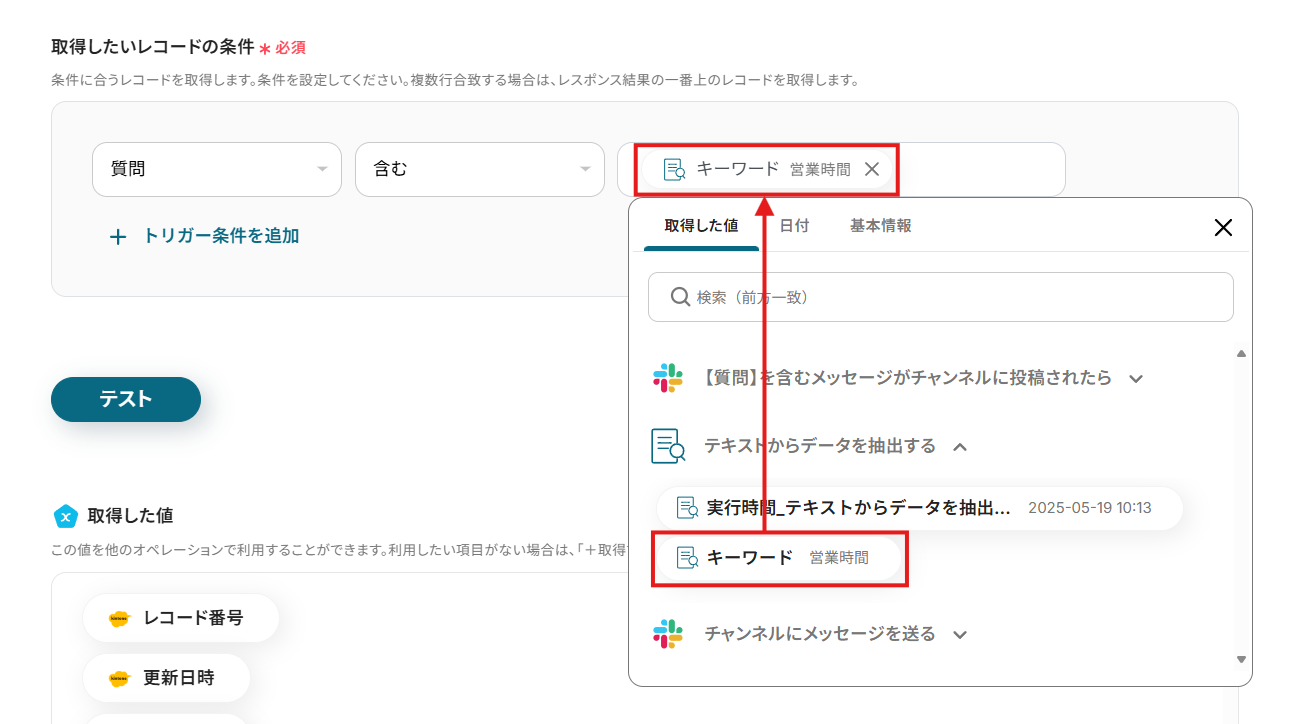Click the scrollbar up arrow in popup

1241,354
